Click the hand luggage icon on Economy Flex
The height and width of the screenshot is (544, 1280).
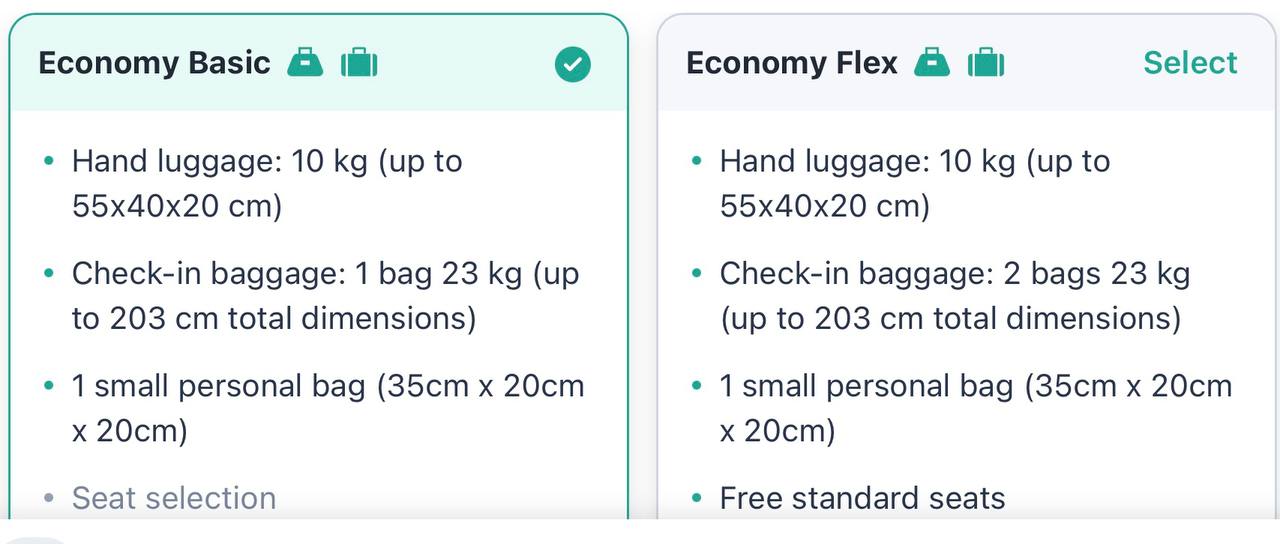(x=932, y=63)
